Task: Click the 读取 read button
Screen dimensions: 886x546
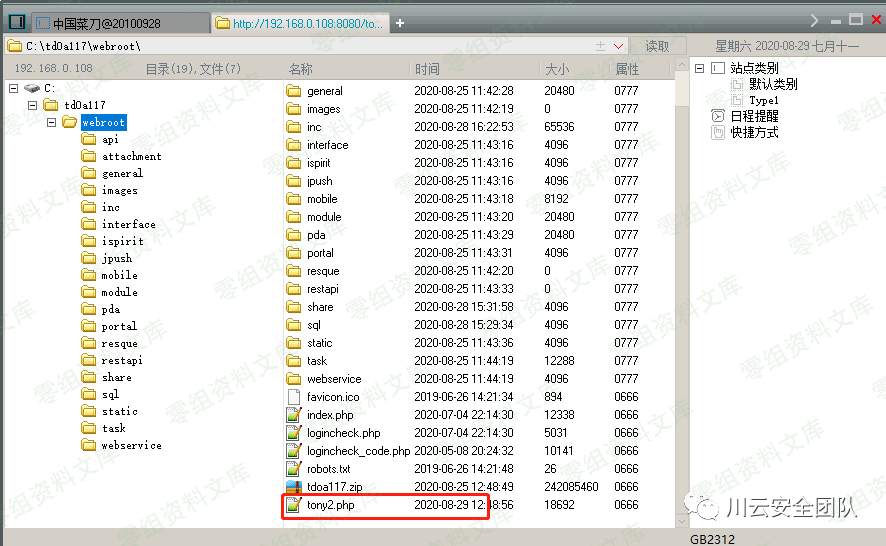Action: click(657, 46)
